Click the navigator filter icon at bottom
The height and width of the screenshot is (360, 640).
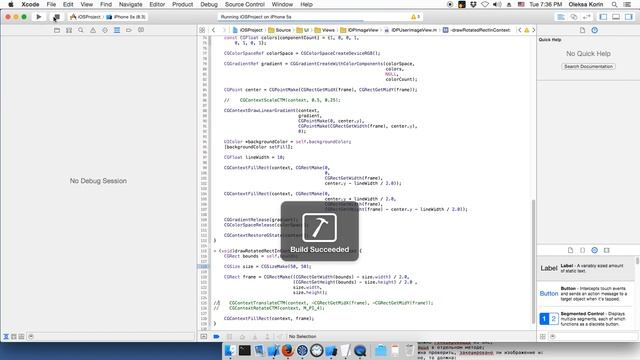pyautogui.click(x=31, y=336)
